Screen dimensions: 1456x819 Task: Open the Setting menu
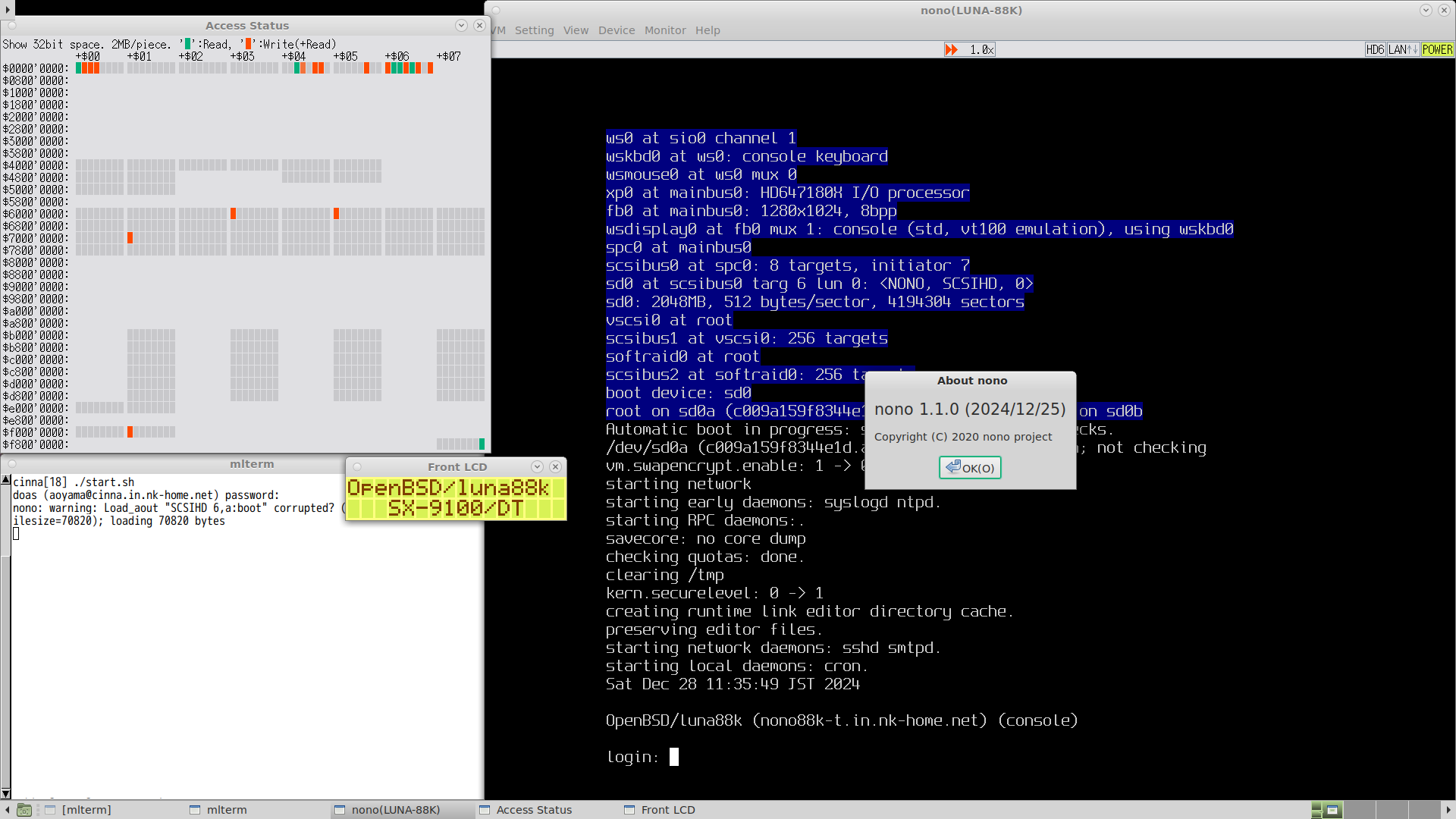click(x=534, y=30)
